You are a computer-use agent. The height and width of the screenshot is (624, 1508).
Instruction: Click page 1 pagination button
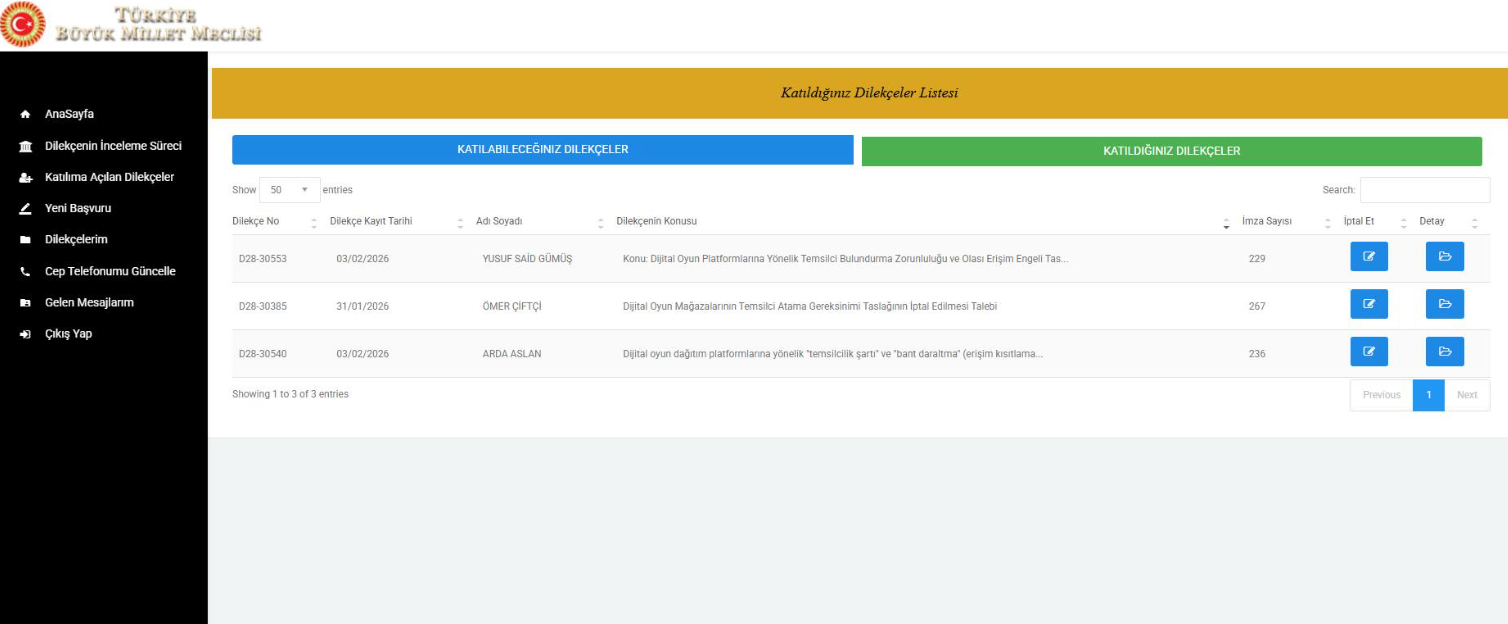(x=1429, y=395)
